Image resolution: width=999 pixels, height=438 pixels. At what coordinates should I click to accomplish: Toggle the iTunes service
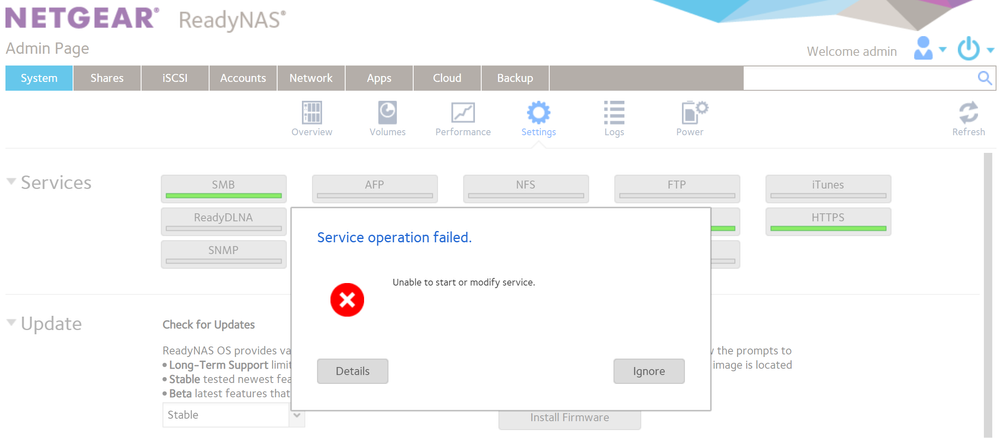coord(828,189)
